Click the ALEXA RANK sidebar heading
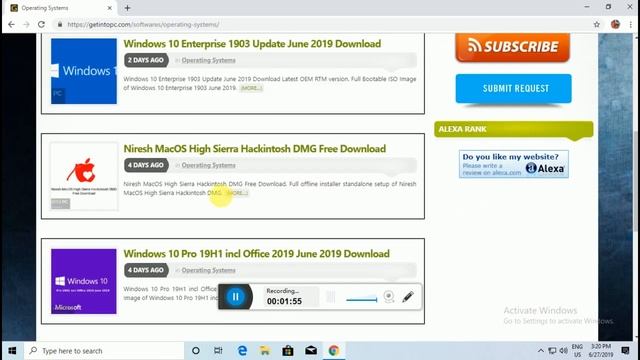 coord(513,129)
